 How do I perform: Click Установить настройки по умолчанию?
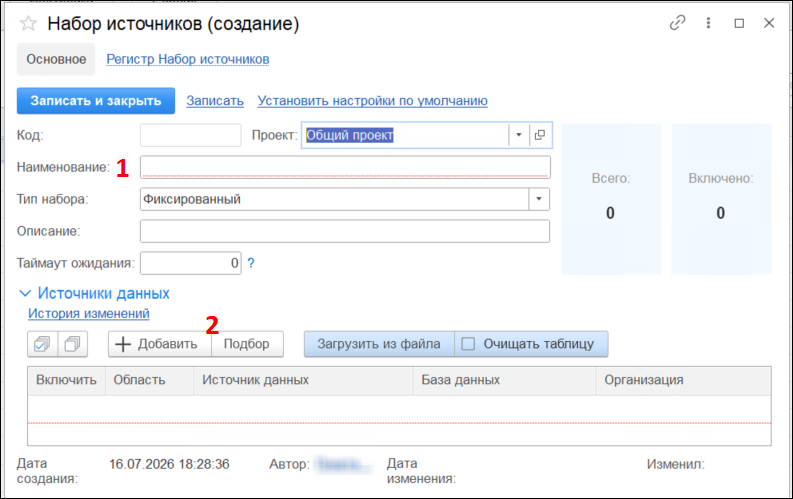coord(372,101)
